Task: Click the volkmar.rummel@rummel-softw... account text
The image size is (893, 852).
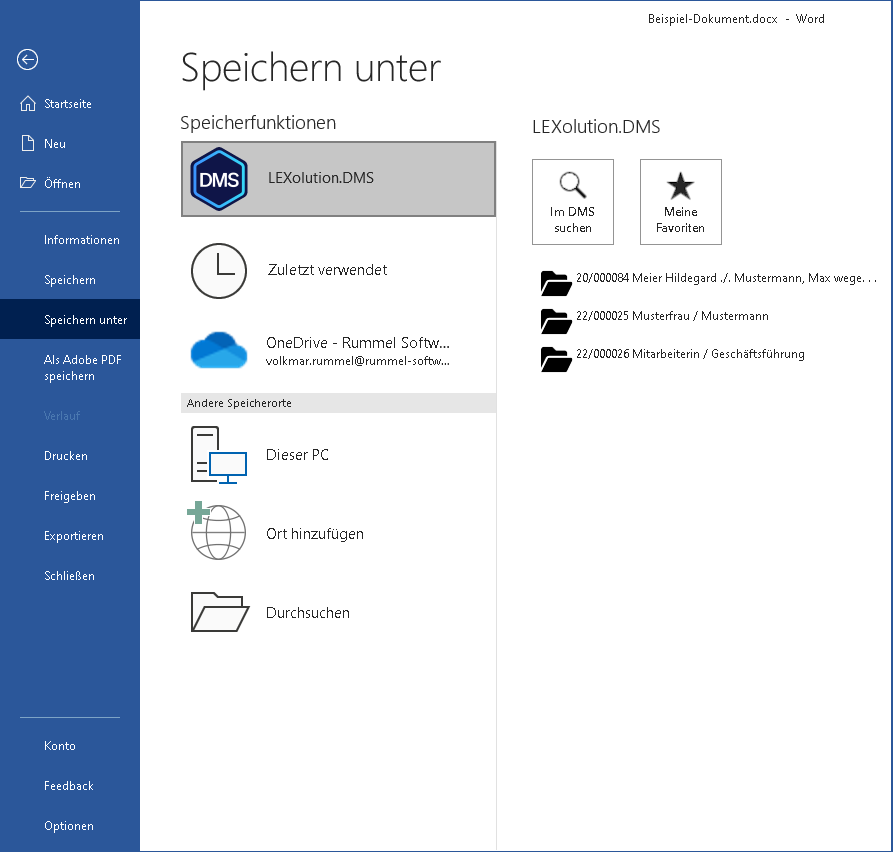Action: [x=358, y=361]
